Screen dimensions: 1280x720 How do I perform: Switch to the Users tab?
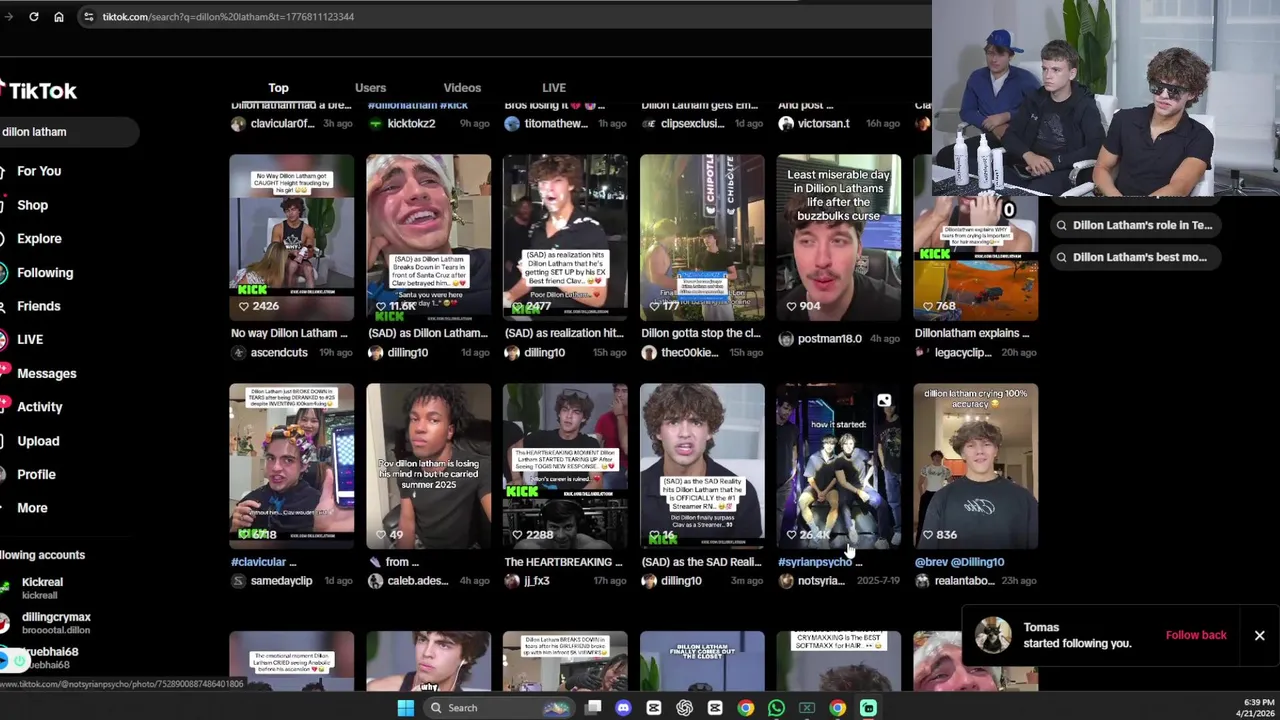coord(370,88)
